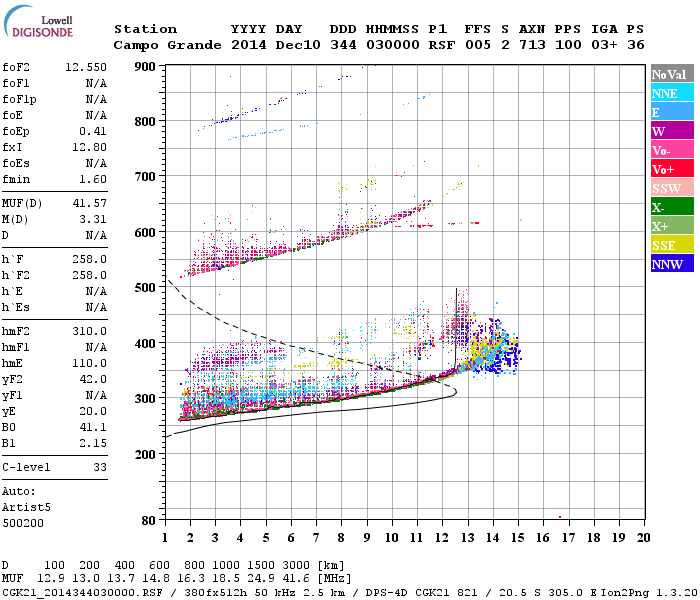Viewport: 700px width, 600px height.
Task: Click the fmin value 1.60
Action: pos(93,179)
